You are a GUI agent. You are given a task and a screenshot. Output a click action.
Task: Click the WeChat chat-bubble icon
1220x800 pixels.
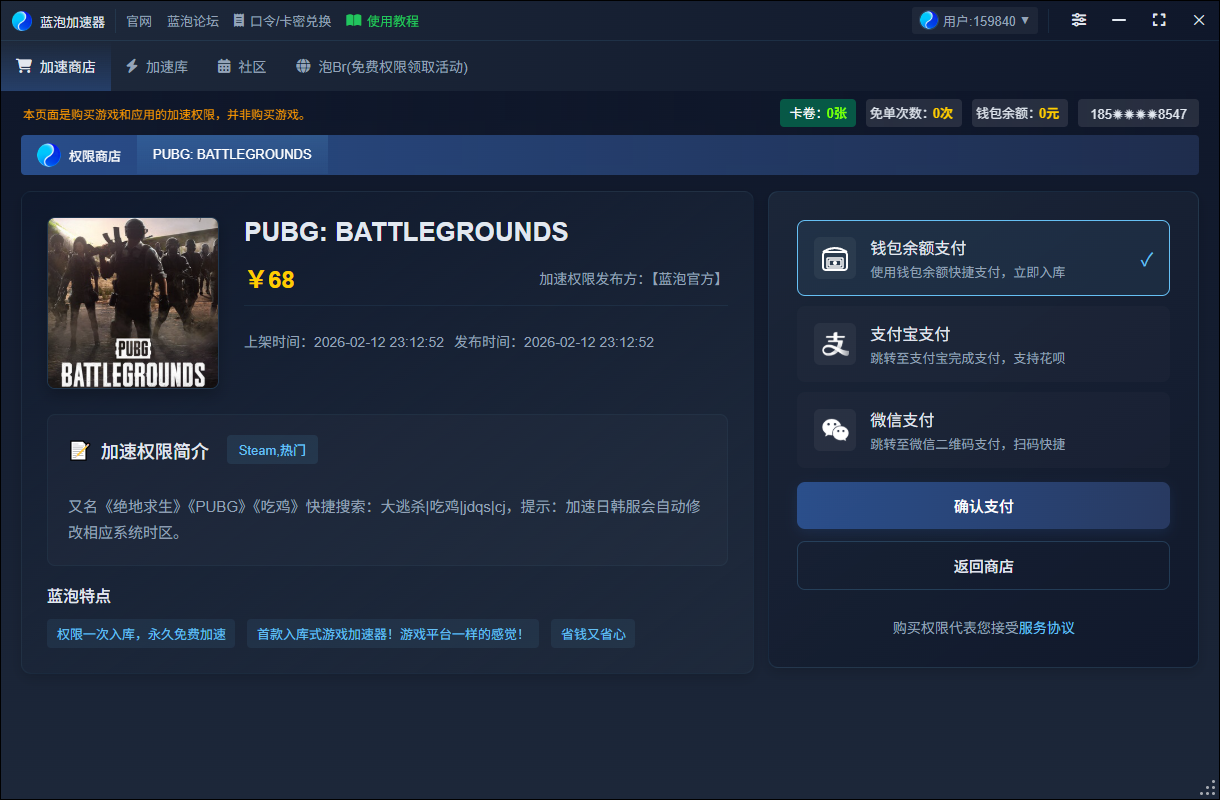[835, 430]
